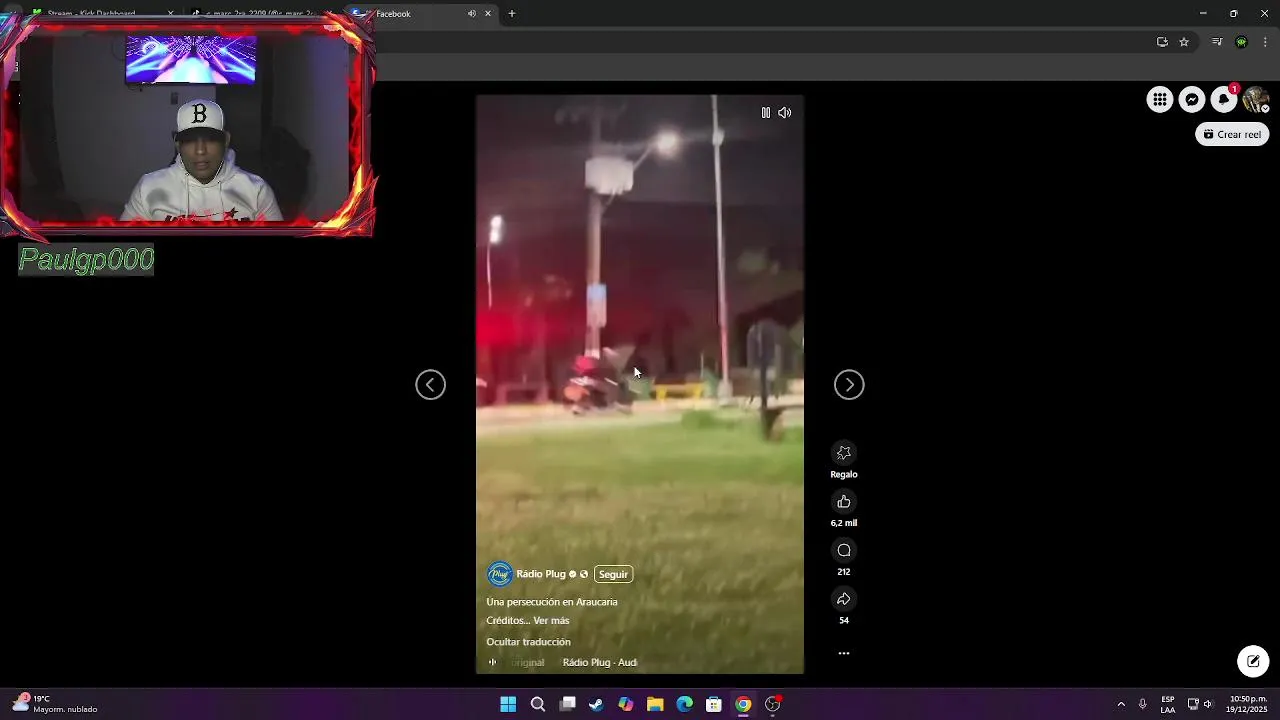Screen dimensions: 1280x720
Task: Mute the reel's sound
Action: click(x=785, y=113)
